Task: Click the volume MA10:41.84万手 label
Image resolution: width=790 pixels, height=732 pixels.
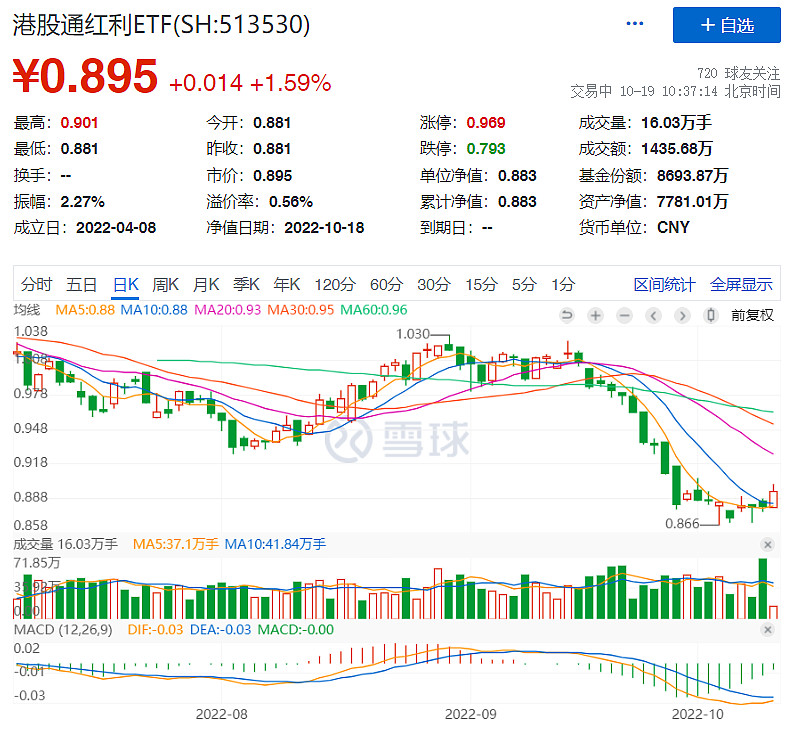Action: tap(275, 545)
